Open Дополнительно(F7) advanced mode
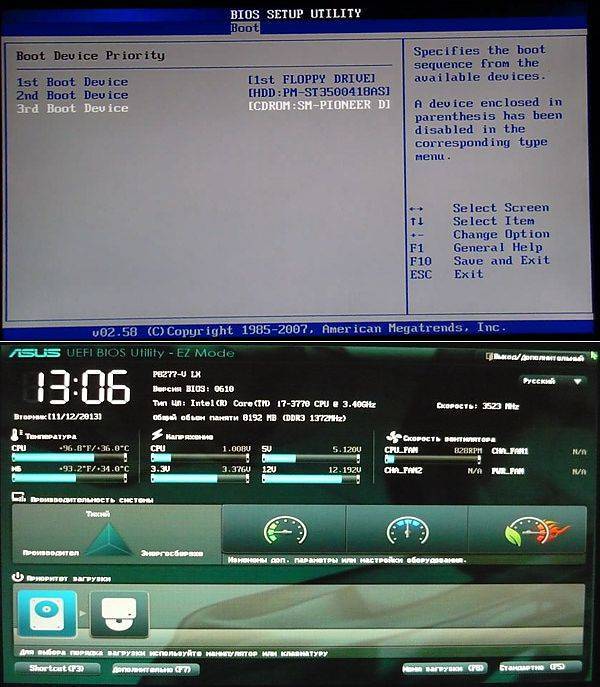The width and height of the screenshot is (600, 687). [155, 669]
